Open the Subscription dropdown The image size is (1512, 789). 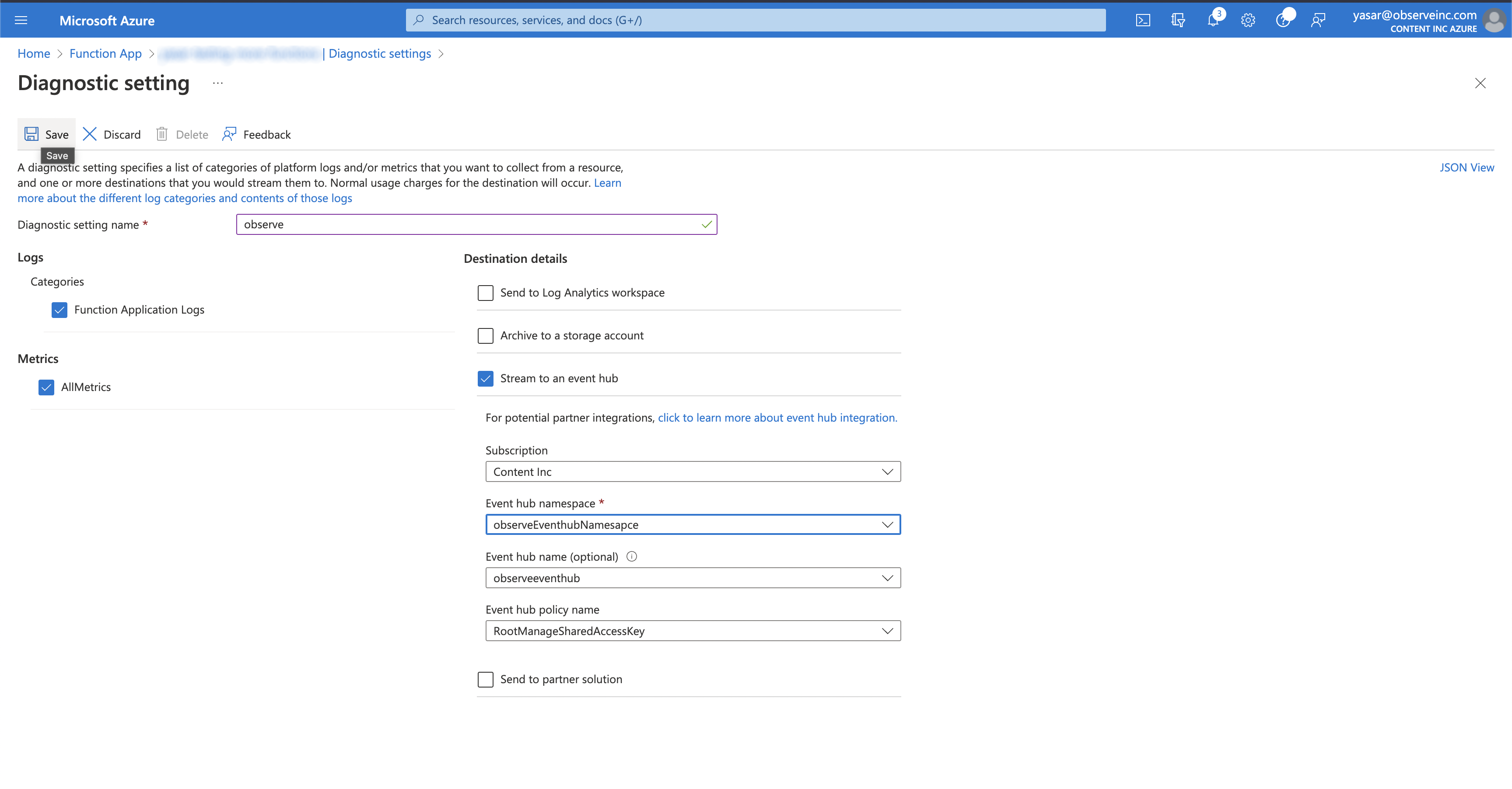tap(693, 471)
